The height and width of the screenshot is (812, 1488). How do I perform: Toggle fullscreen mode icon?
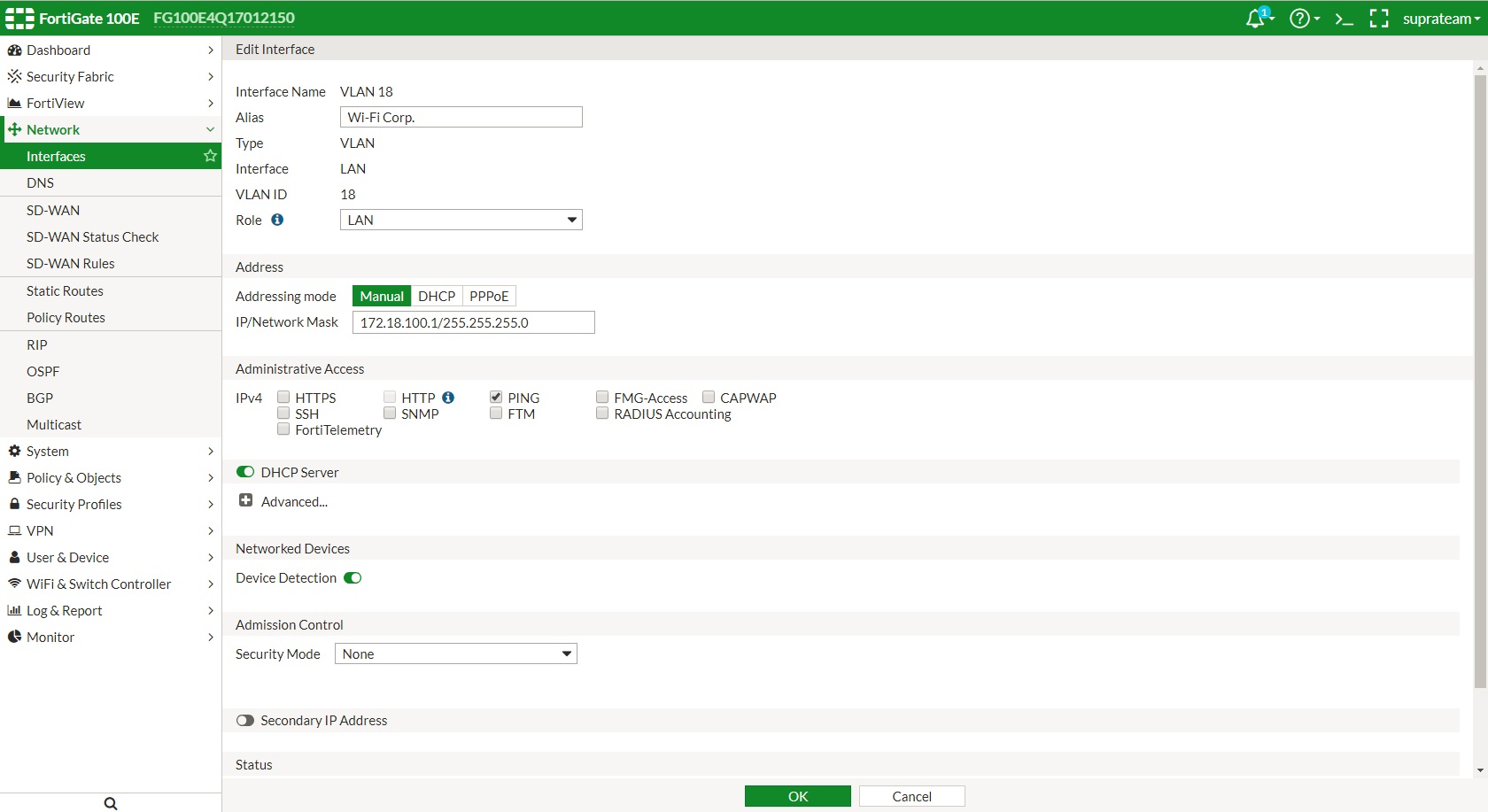[x=1379, y=19]
